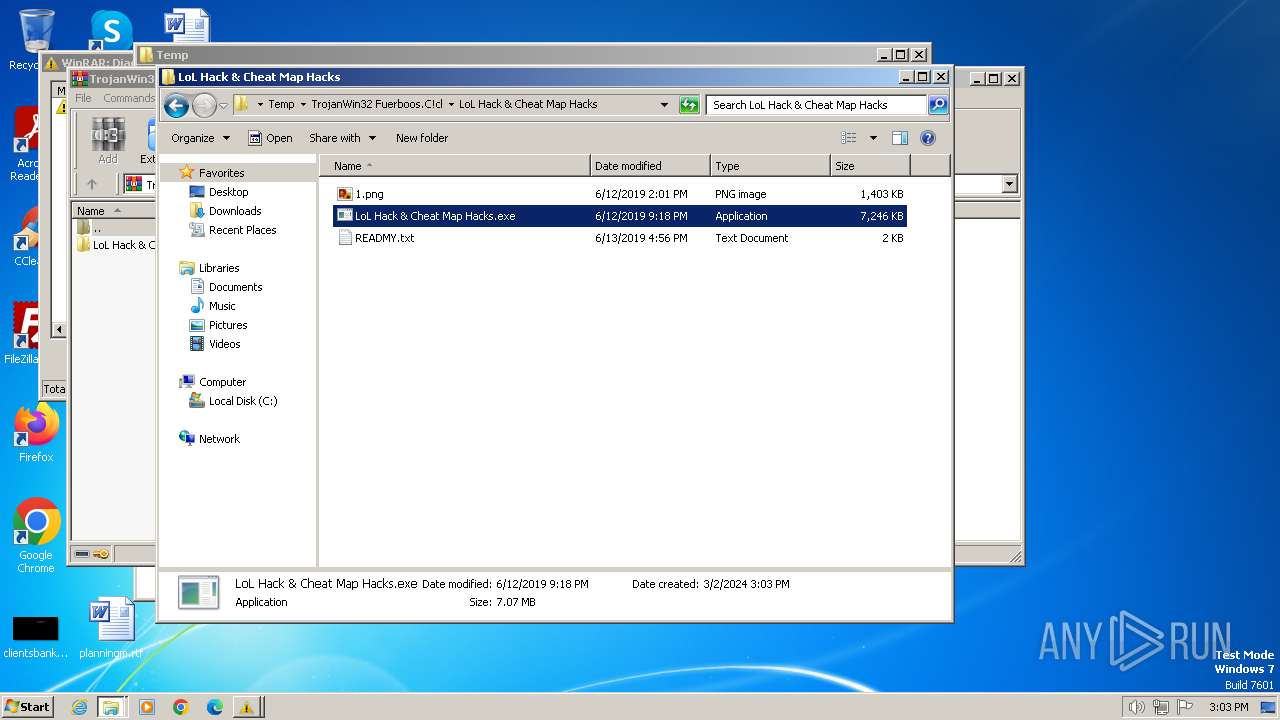
Task: Click the refresh button beside address bar
Action: click(x=689, y=105)
